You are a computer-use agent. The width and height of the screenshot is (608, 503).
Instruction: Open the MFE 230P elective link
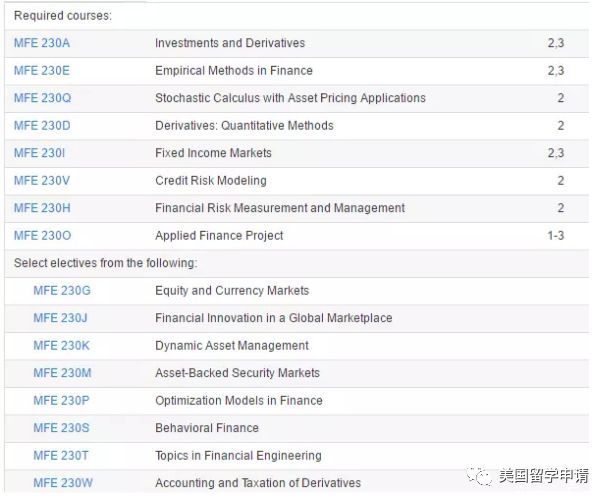pos(61,401)
